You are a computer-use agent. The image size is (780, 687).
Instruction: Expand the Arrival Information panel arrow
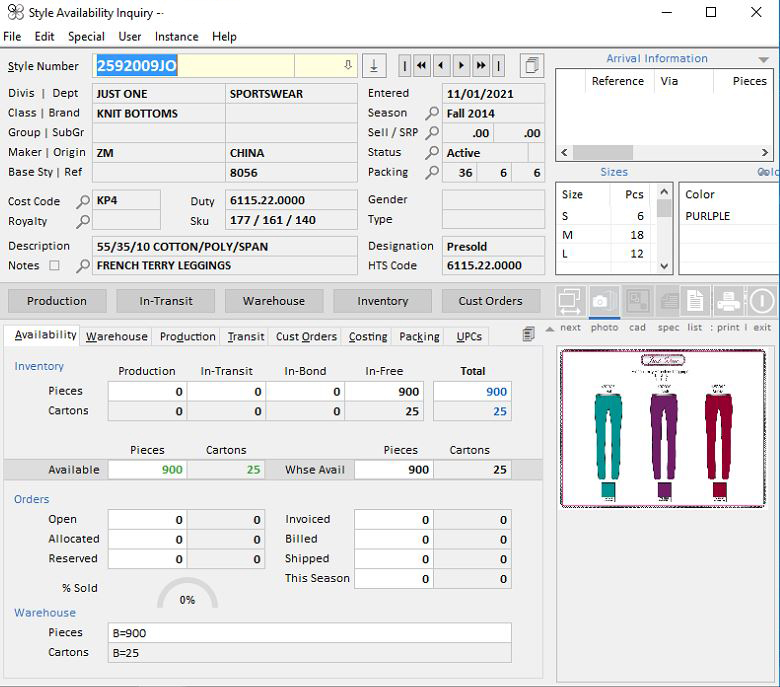pyautogui.click(x=764, y=60)
